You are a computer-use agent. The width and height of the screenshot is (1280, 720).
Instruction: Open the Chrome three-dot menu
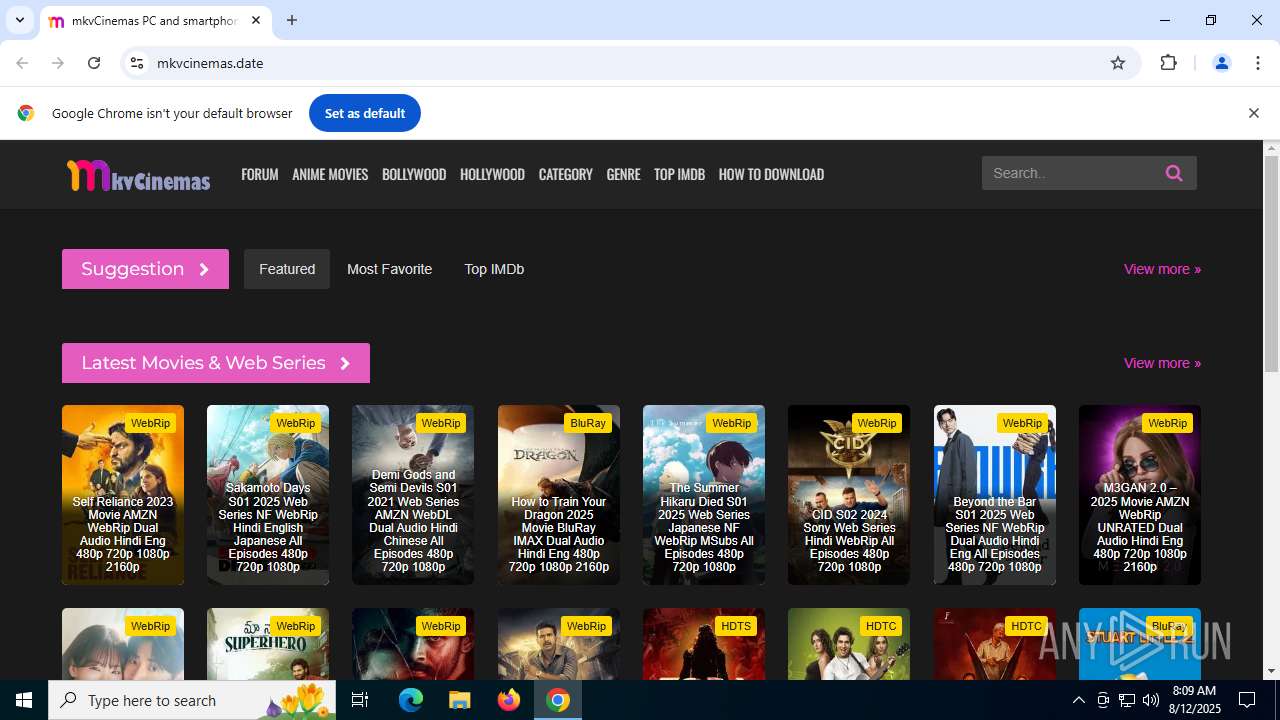1258,63
